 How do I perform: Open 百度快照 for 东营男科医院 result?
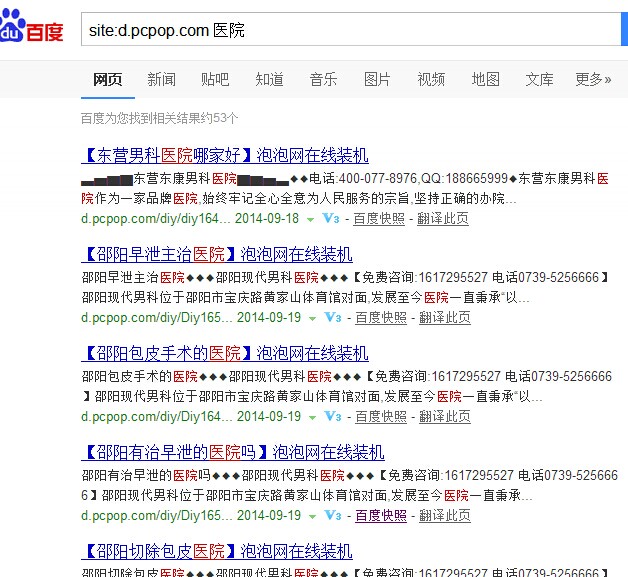[x=379, y=219]
